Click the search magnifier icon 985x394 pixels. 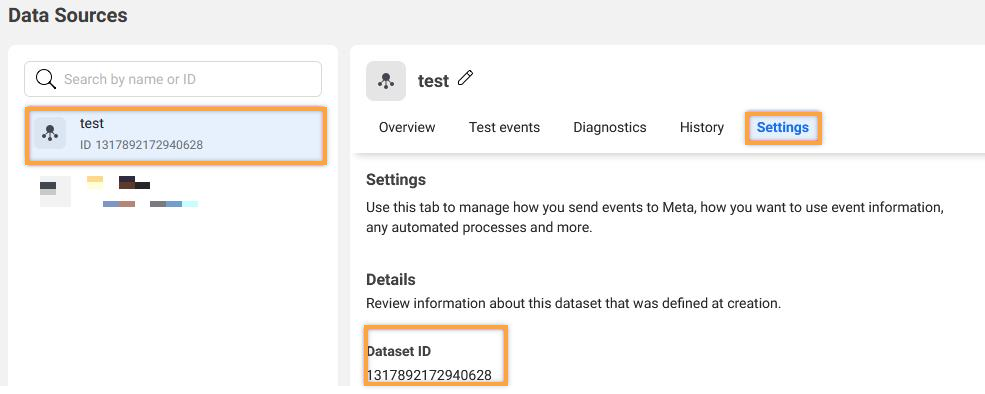click(x=46, y=79)
